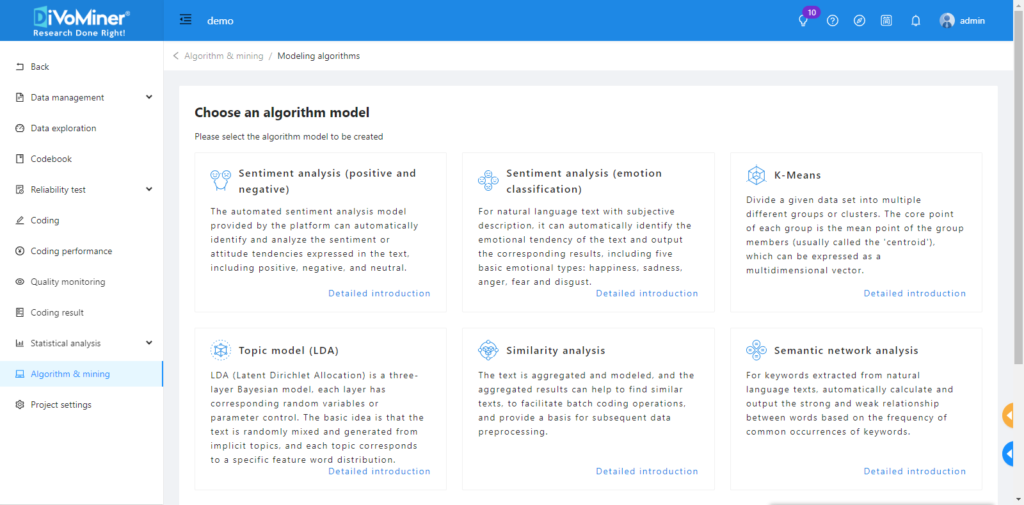
Task: Select the K-Means algorithm icon
Action: click(757, 175)
